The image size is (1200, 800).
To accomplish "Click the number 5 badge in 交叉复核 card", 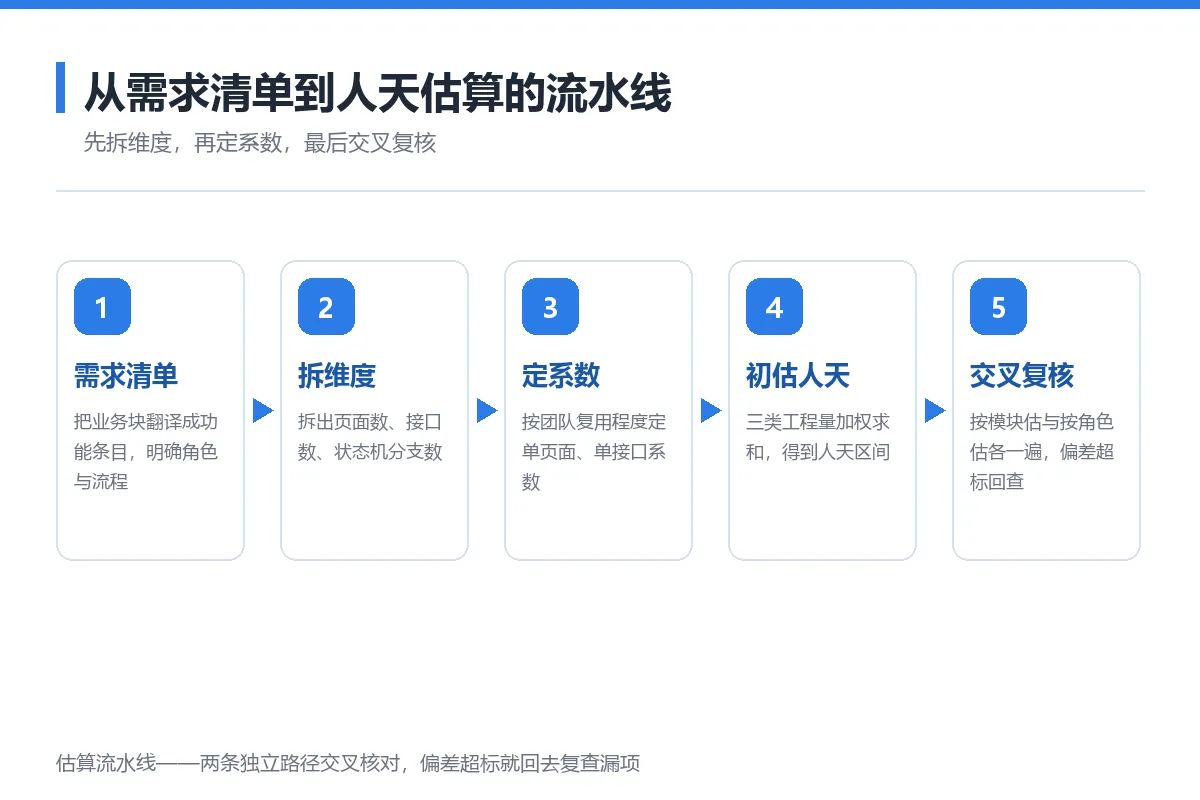I will coord(998,306).
